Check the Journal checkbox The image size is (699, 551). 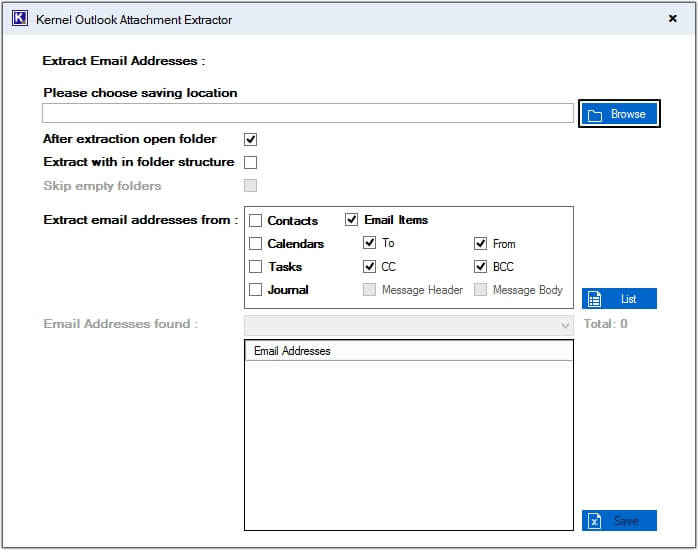[x=255, y=290]
